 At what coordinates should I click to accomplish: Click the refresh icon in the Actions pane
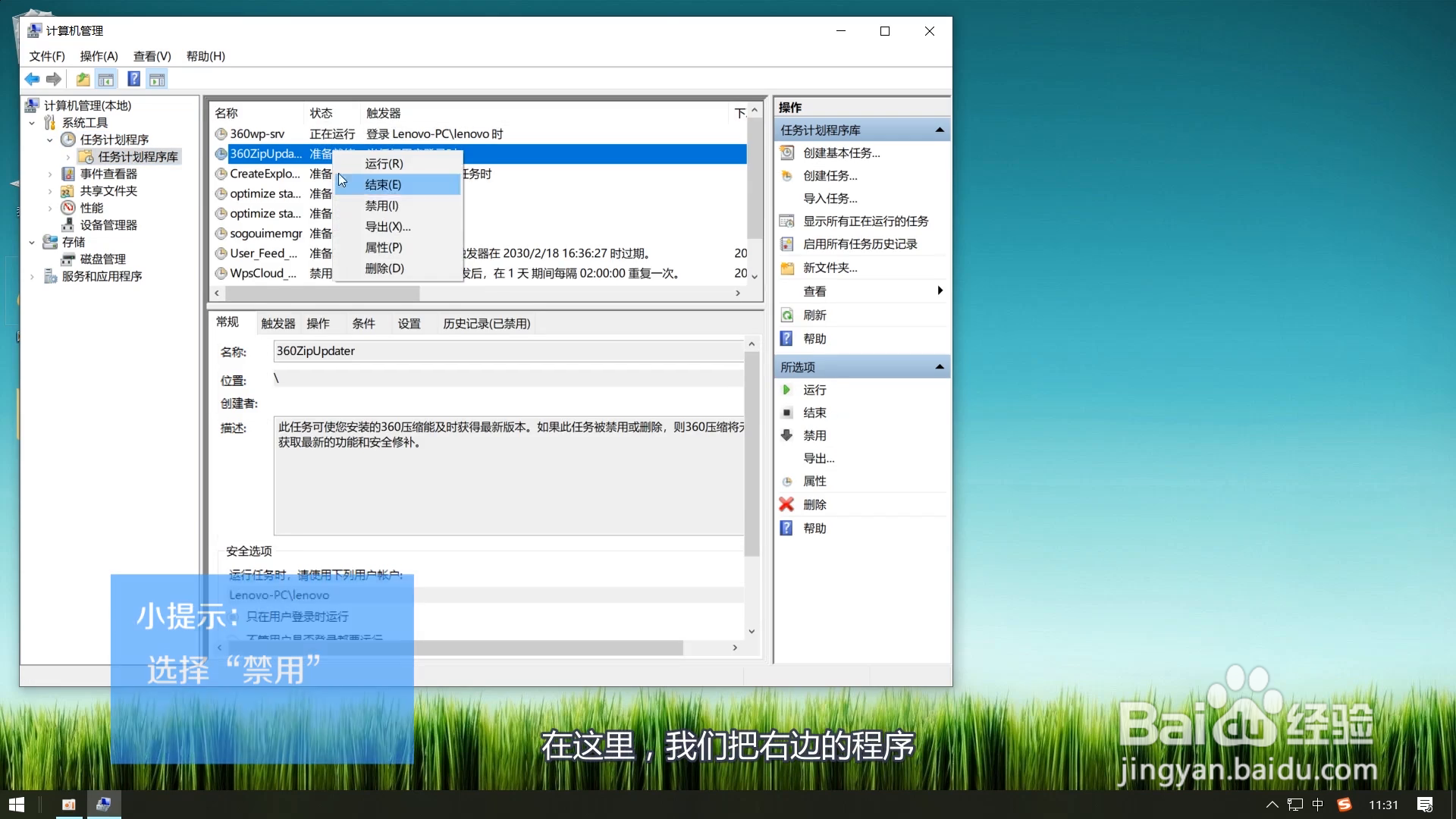point(787,315)
